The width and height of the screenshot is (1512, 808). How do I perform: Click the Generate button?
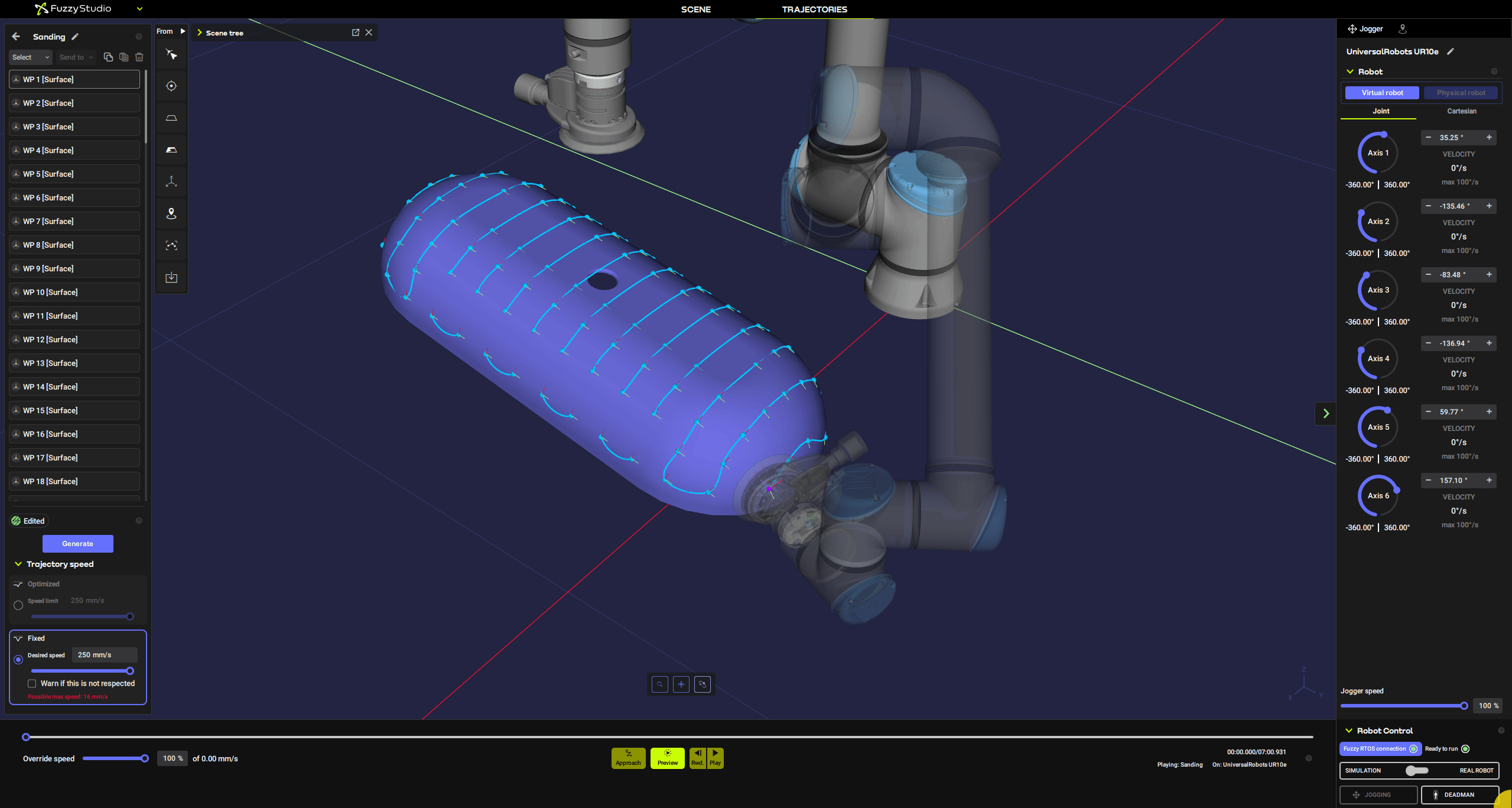[x=77, y=544]
